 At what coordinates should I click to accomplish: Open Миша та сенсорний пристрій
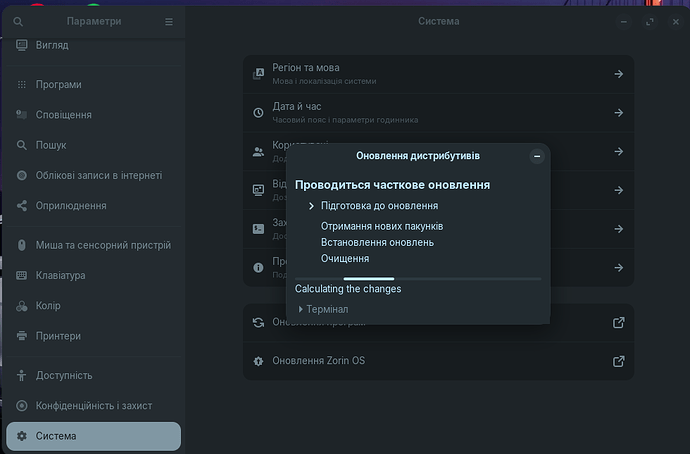[x=103, y=245]
